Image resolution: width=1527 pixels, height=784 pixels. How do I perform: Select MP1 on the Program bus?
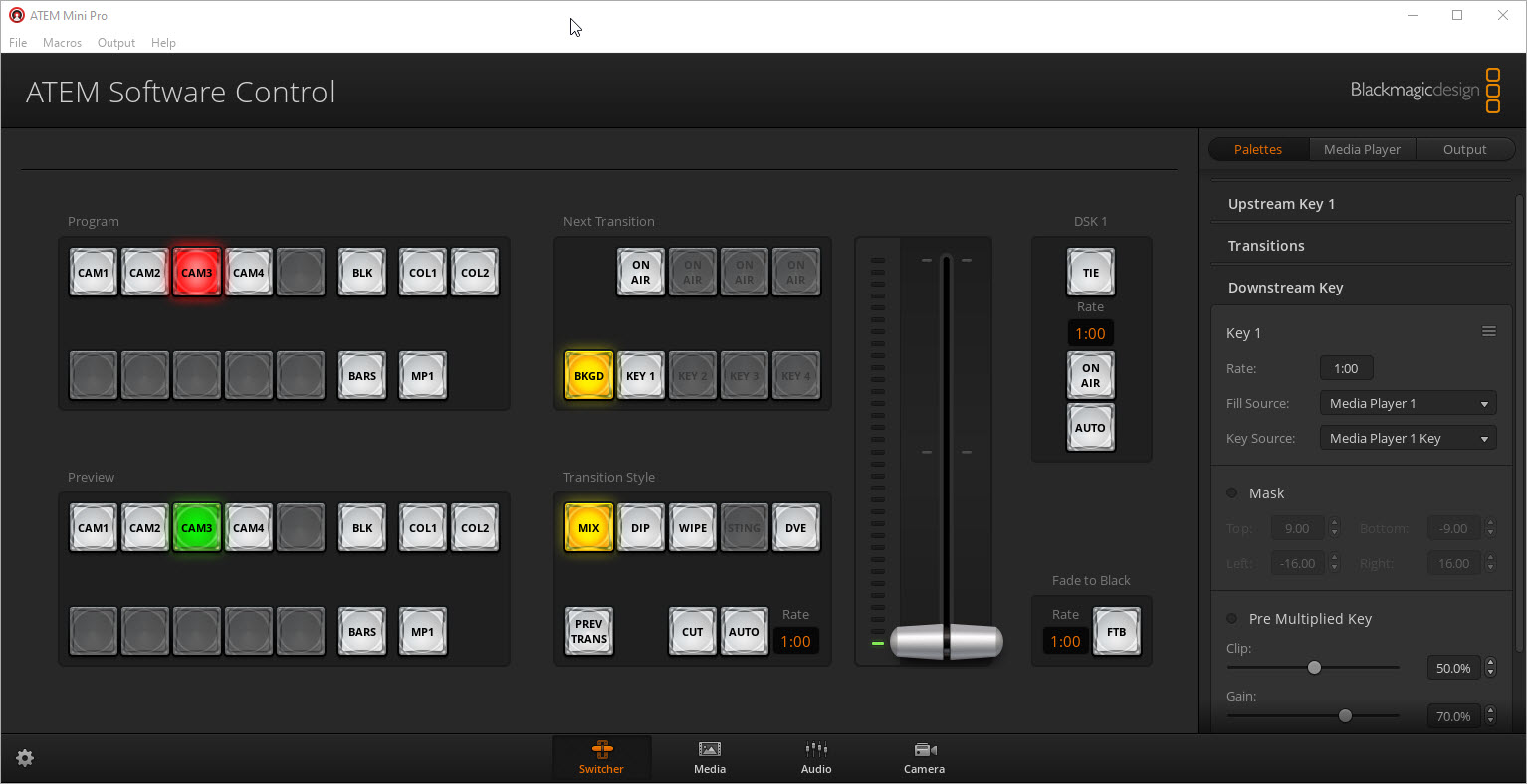tap(423, 376)
